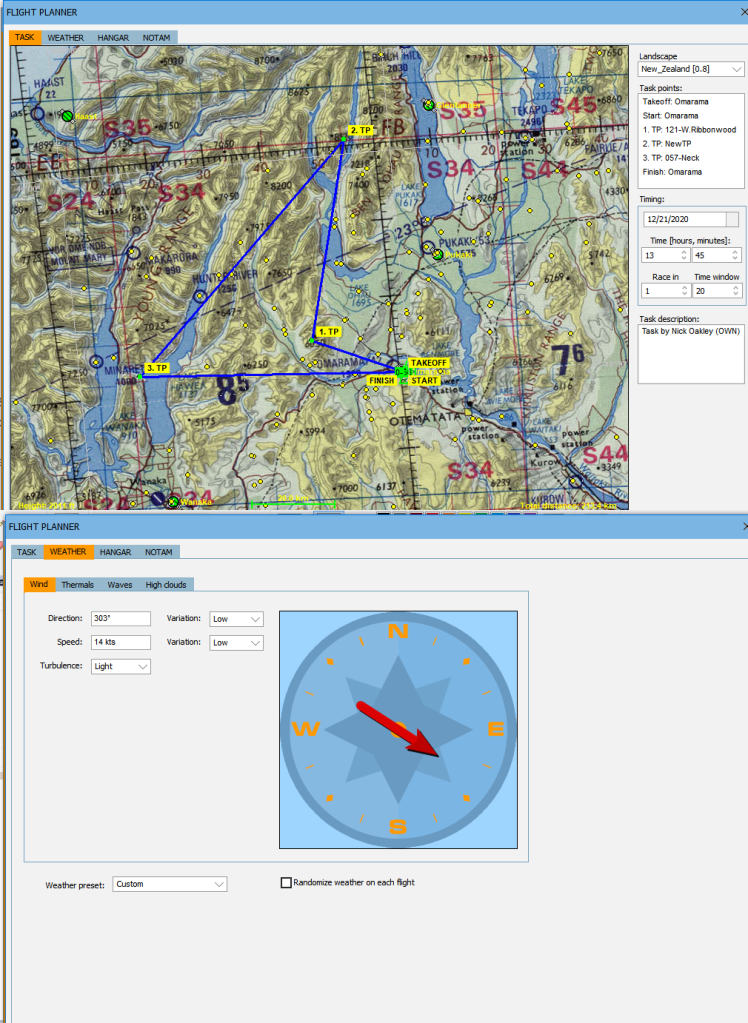
Task: Click the Wanaka airfield marker on map
Action: 173,501
